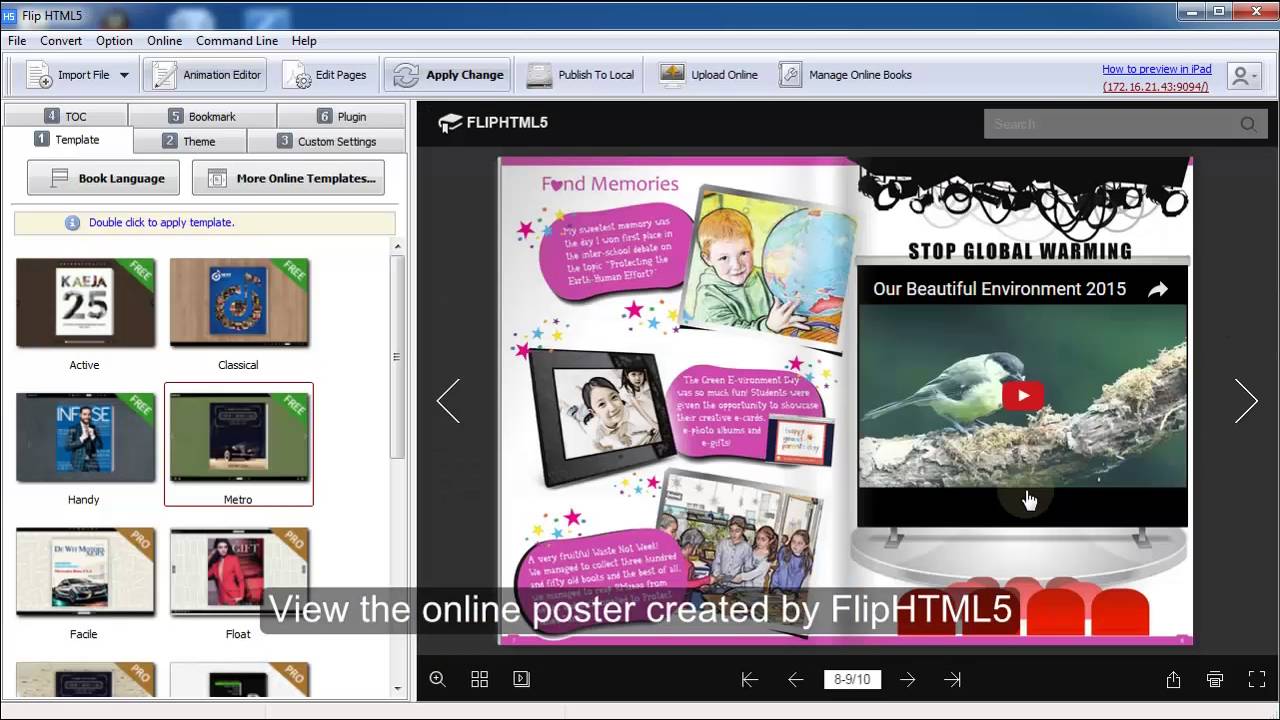Click the video share arrow icon
Viewport: 1280px width, 720px height.
[x=1157, y=290]
